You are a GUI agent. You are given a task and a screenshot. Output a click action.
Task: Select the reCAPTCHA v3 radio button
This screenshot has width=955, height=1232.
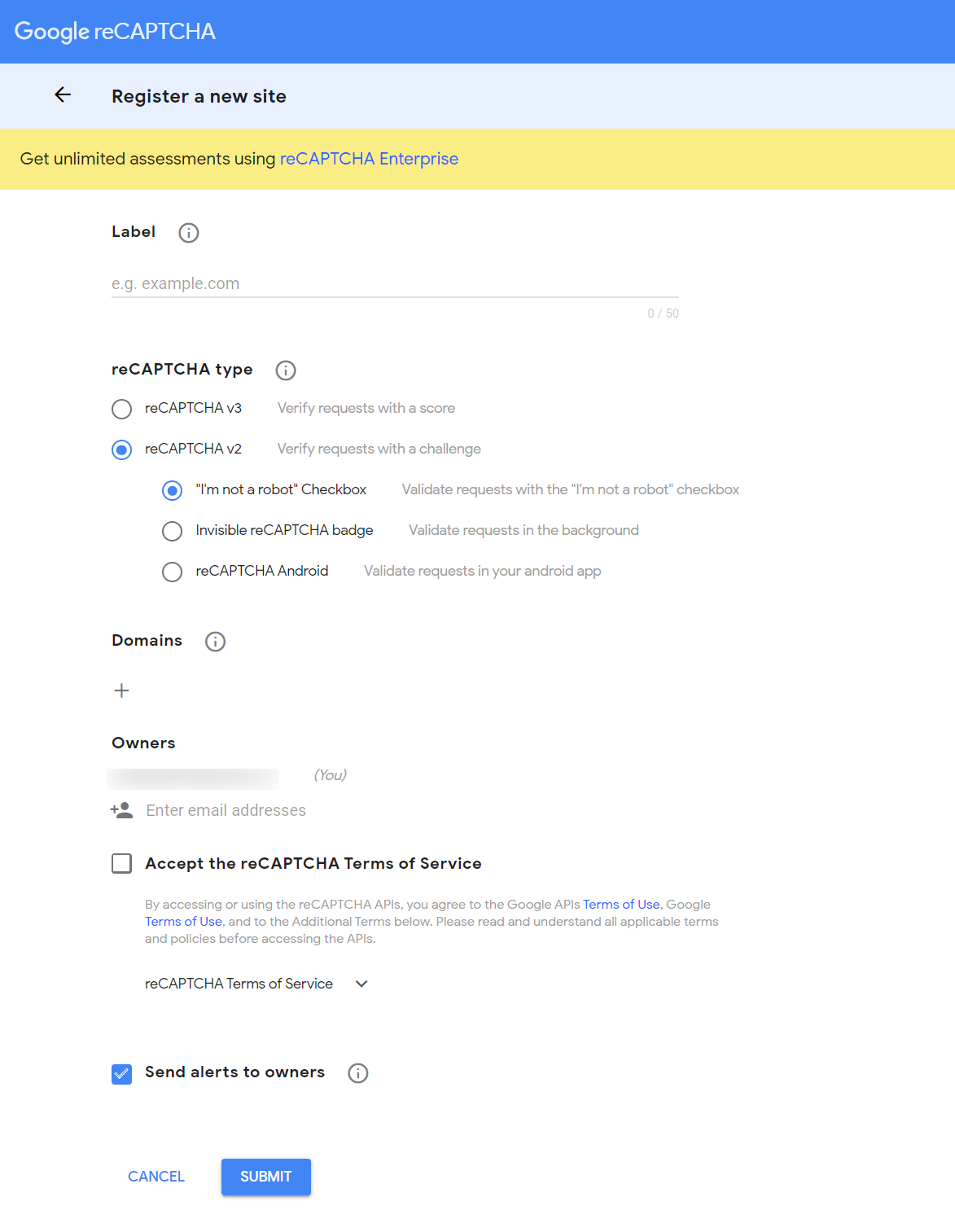tap(121, 409)
